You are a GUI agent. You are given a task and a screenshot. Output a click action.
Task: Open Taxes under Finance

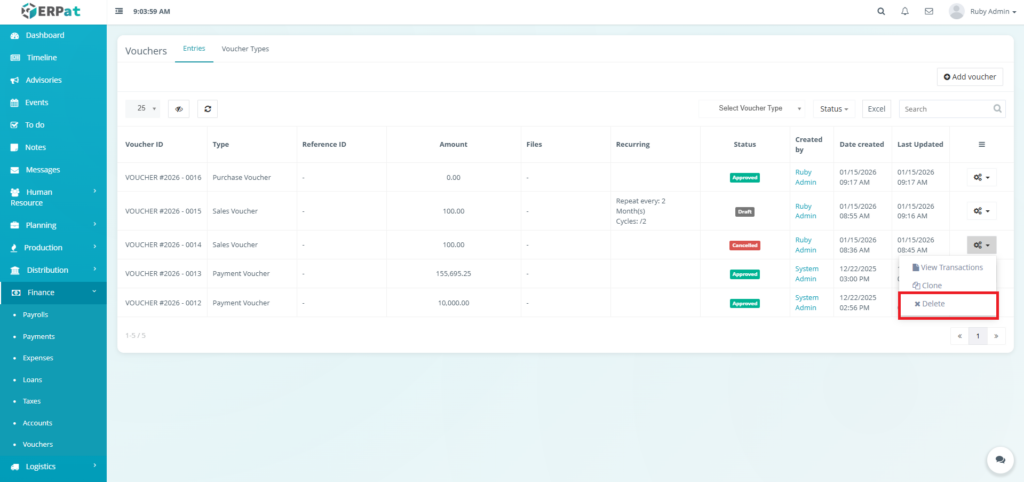tap(31, 401)
